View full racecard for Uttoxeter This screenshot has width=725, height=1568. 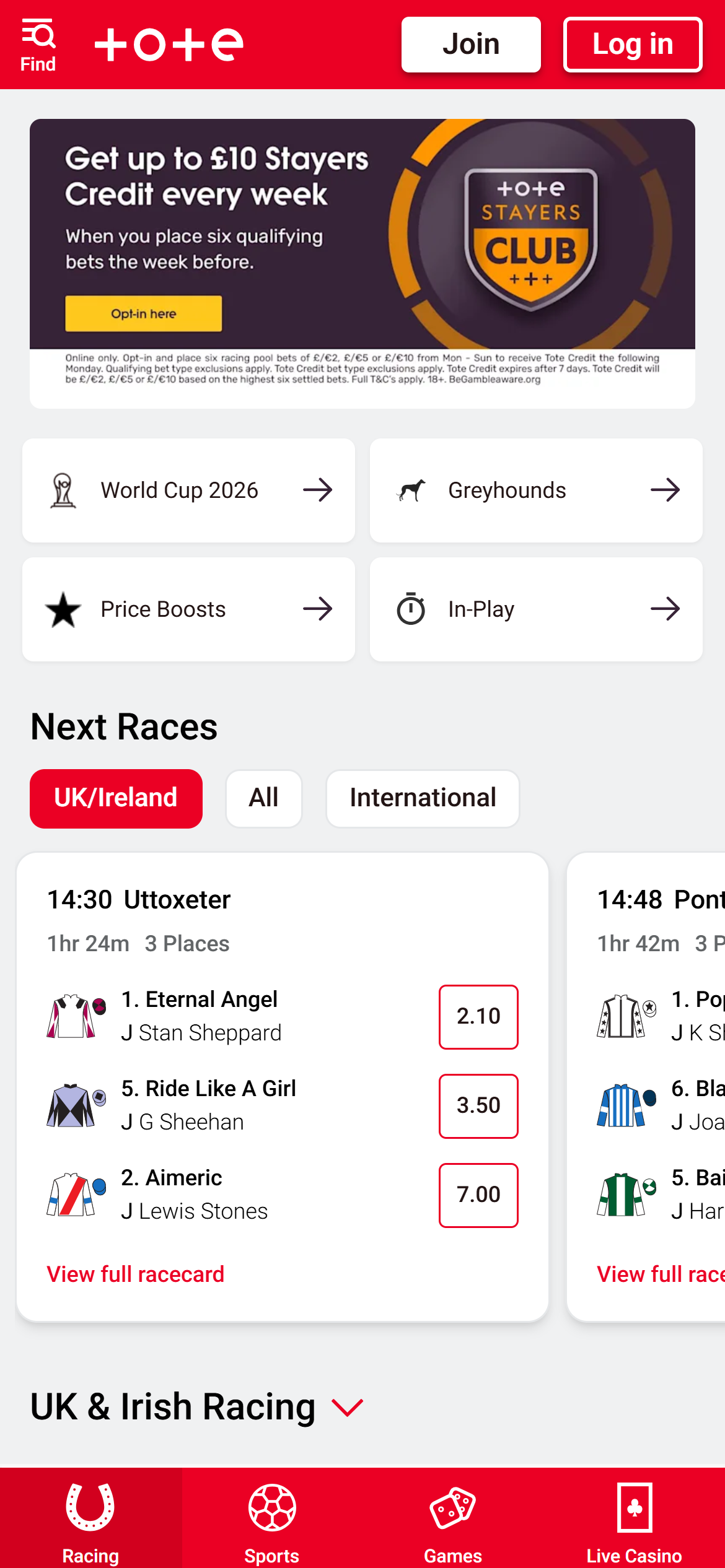click(x=136, y=1274)
